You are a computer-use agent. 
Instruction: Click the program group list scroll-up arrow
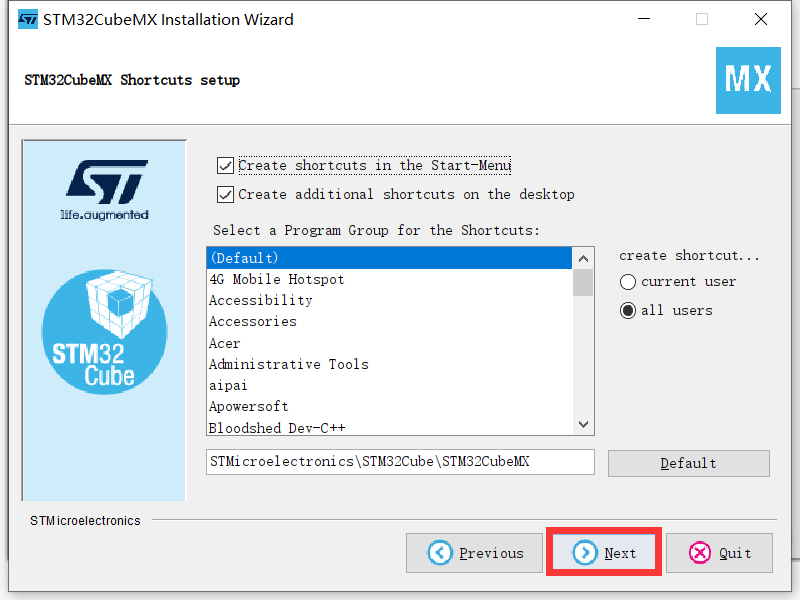583,259
